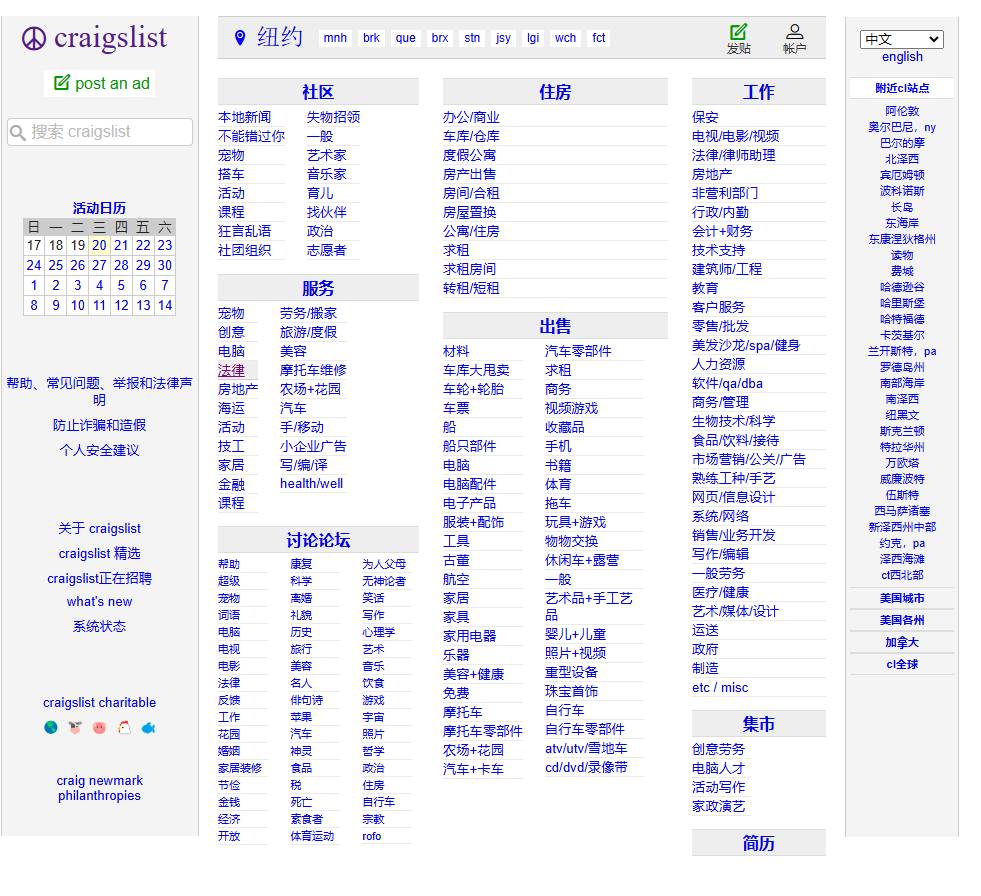This screenshot has width=981, height=896.
Task: Select the que area tab
Action: pyautogui.click(x=405, y=38)
